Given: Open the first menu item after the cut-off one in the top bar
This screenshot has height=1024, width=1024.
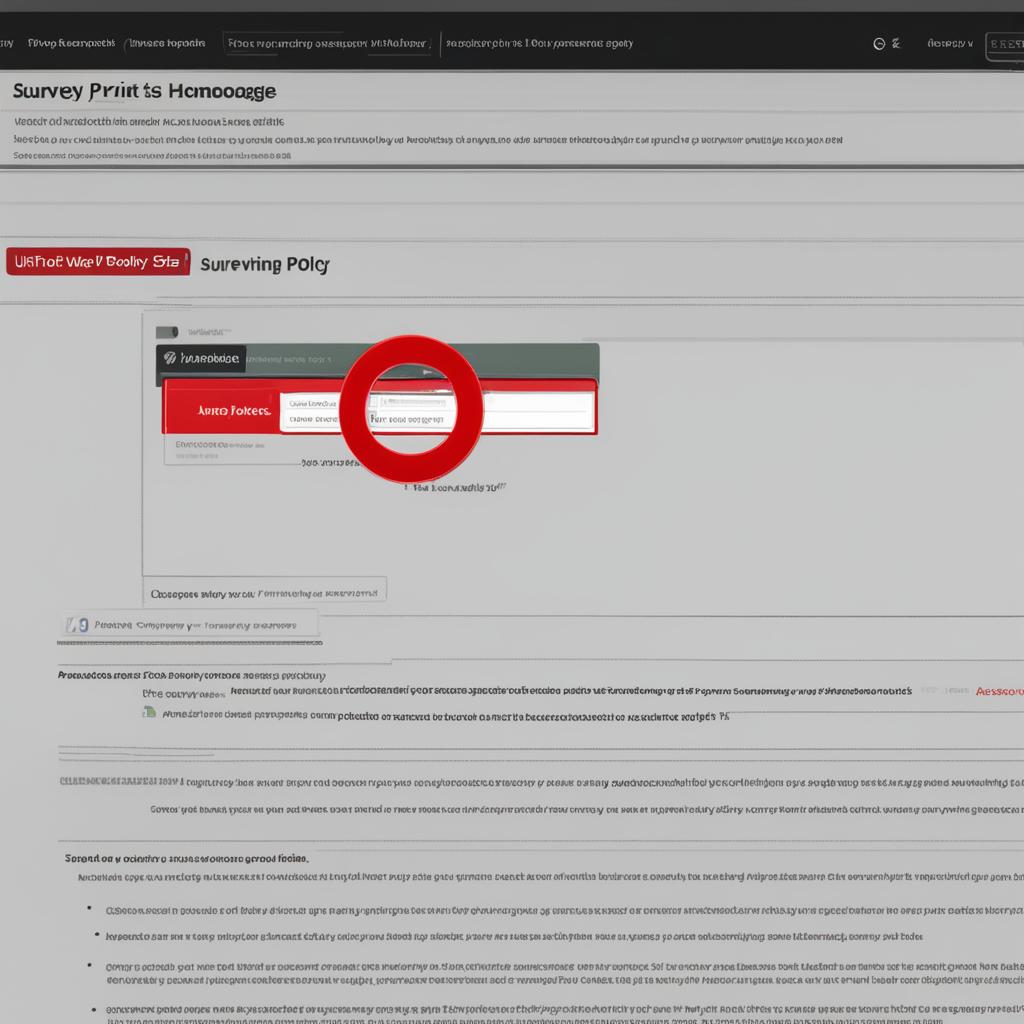Looking at the screenshot, I should (71, 43).
